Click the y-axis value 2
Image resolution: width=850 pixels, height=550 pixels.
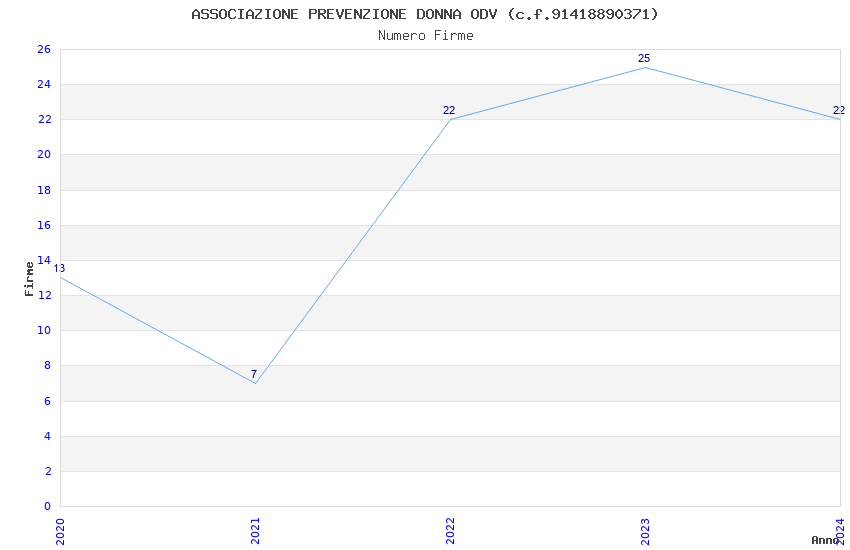pos(47,471)
